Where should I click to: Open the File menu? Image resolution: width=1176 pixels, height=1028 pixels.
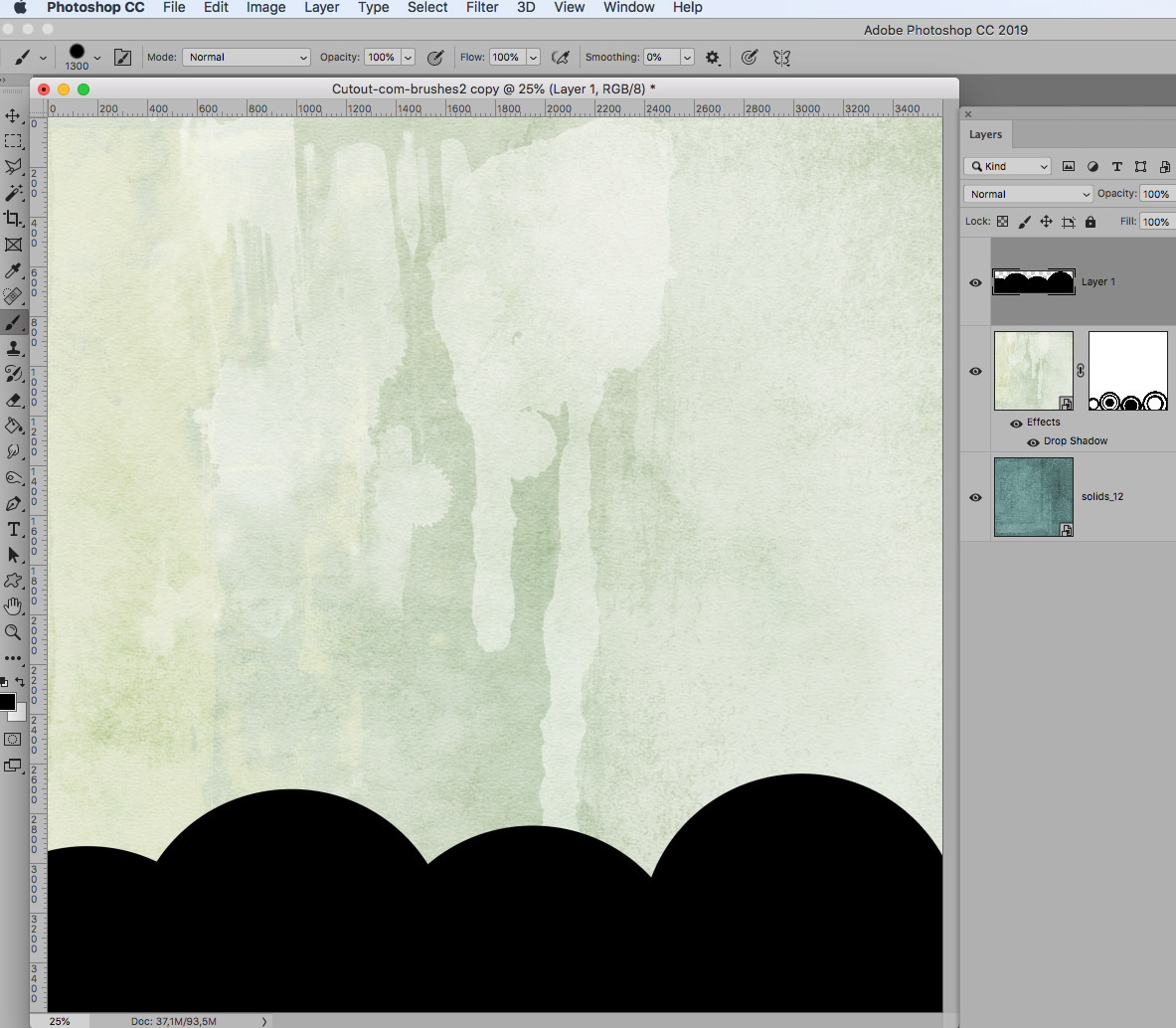pos(174,8)
